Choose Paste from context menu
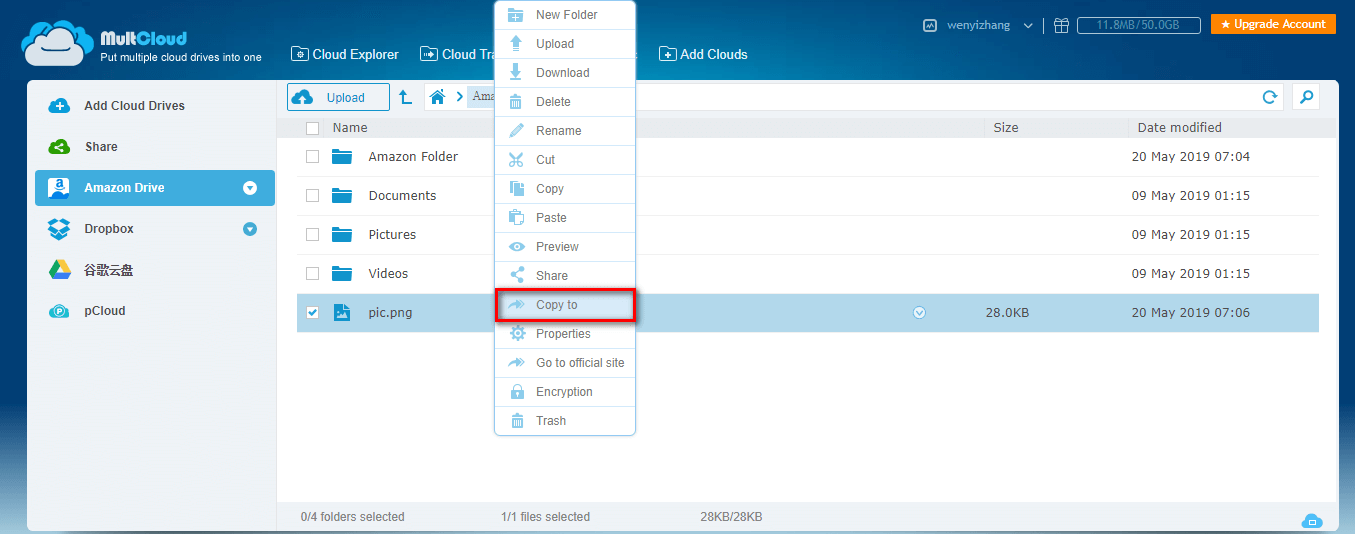 point(565,218)
